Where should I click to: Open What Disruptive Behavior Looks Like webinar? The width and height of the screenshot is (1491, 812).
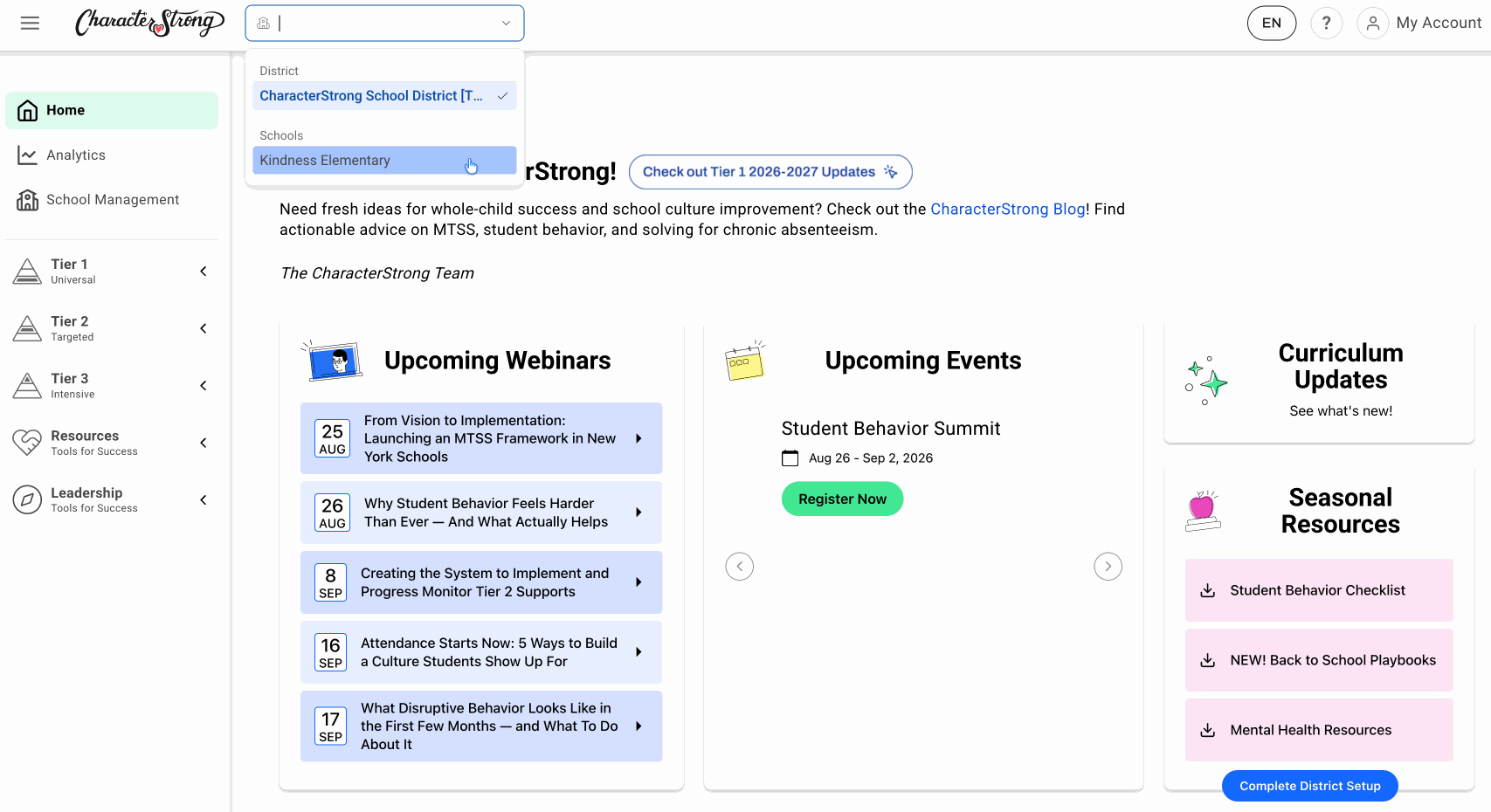tap(481, 726)
